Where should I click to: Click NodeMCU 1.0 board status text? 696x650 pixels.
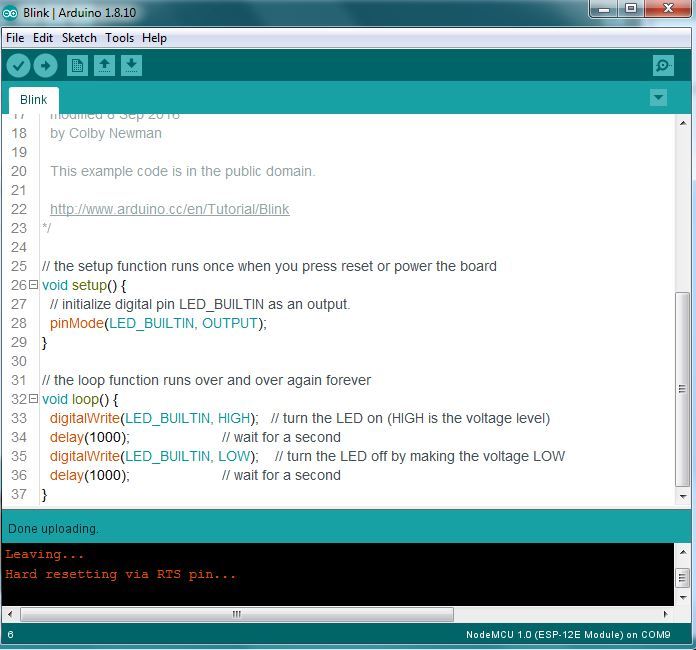pos(568,634)
